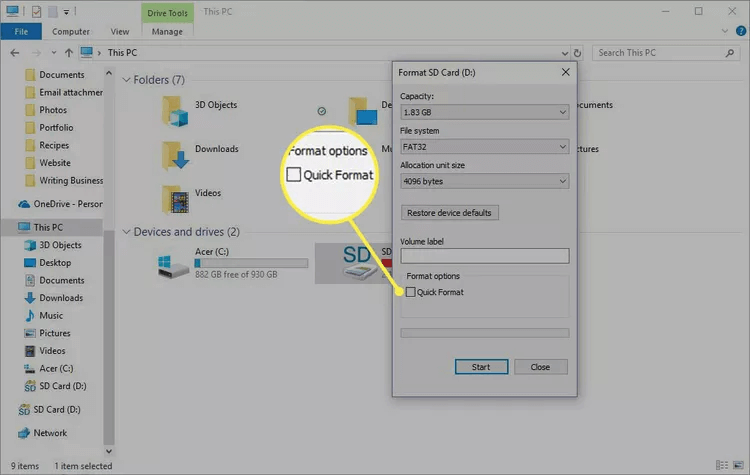The height and width of the screenshot is (475, 750).
Task: Select OneDrive cloud icon in navigation pane
Action: (x=24, y=203)
